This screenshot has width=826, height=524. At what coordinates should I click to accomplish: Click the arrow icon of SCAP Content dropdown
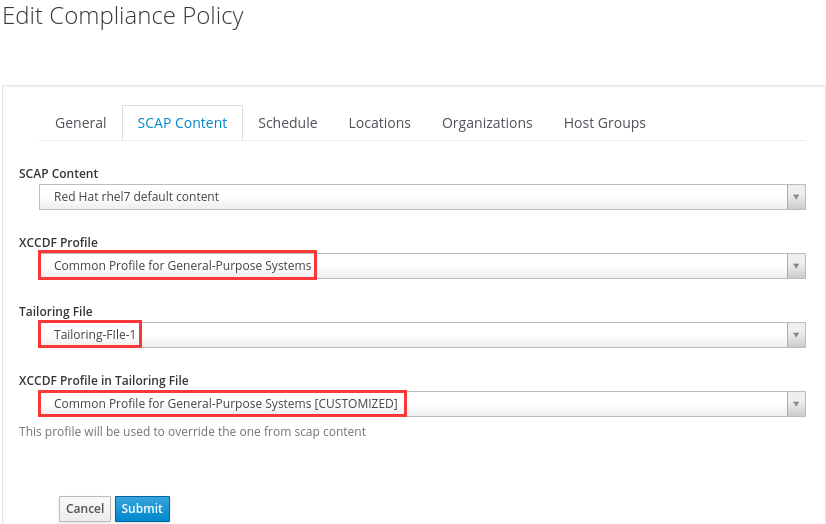[796, 197]
